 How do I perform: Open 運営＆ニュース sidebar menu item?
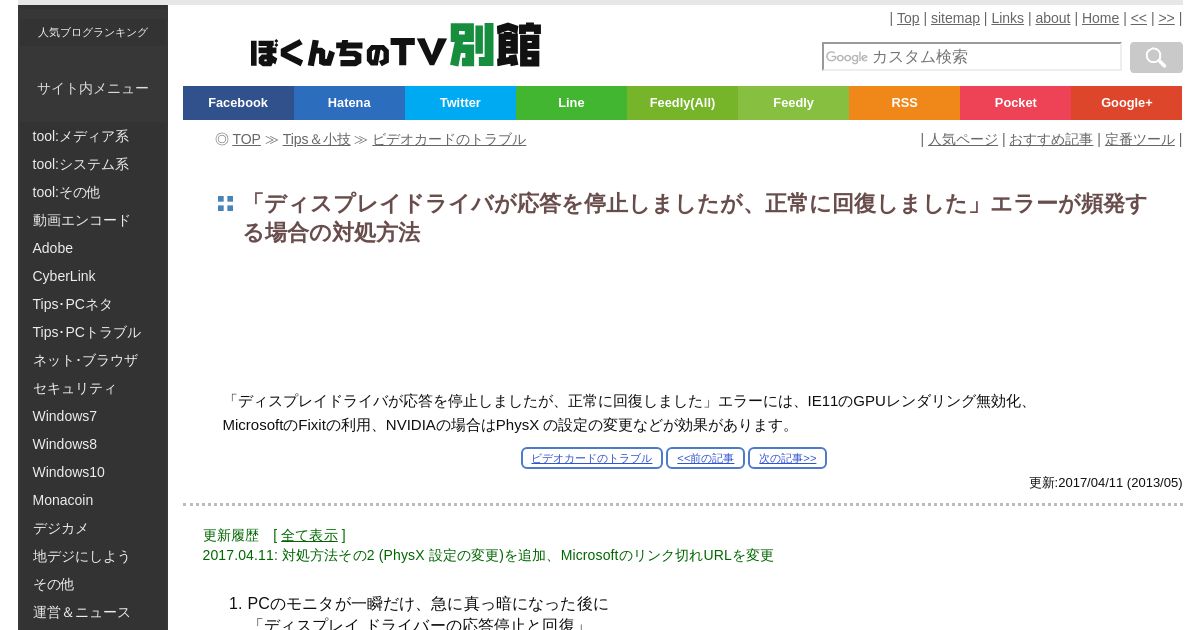[x=93, y=612]
